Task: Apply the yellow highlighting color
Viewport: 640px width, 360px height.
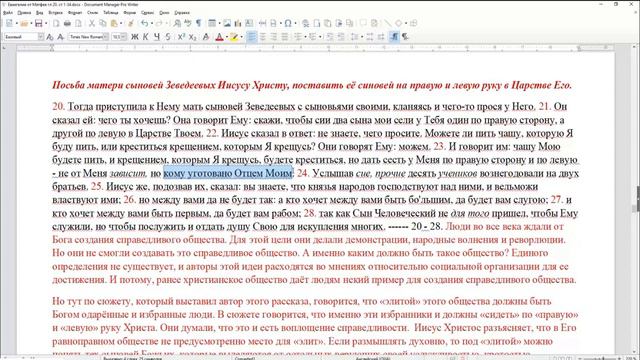Action: (x=234, y=37)
